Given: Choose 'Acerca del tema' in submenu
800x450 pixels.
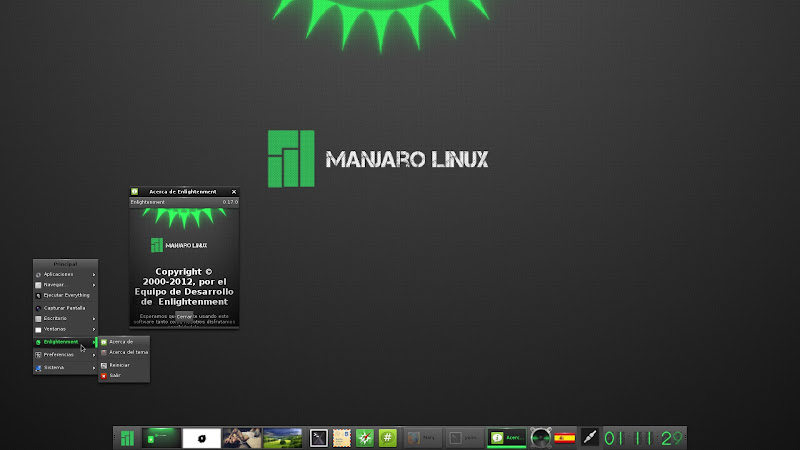Looking at the screenshot, I should 124,352.
